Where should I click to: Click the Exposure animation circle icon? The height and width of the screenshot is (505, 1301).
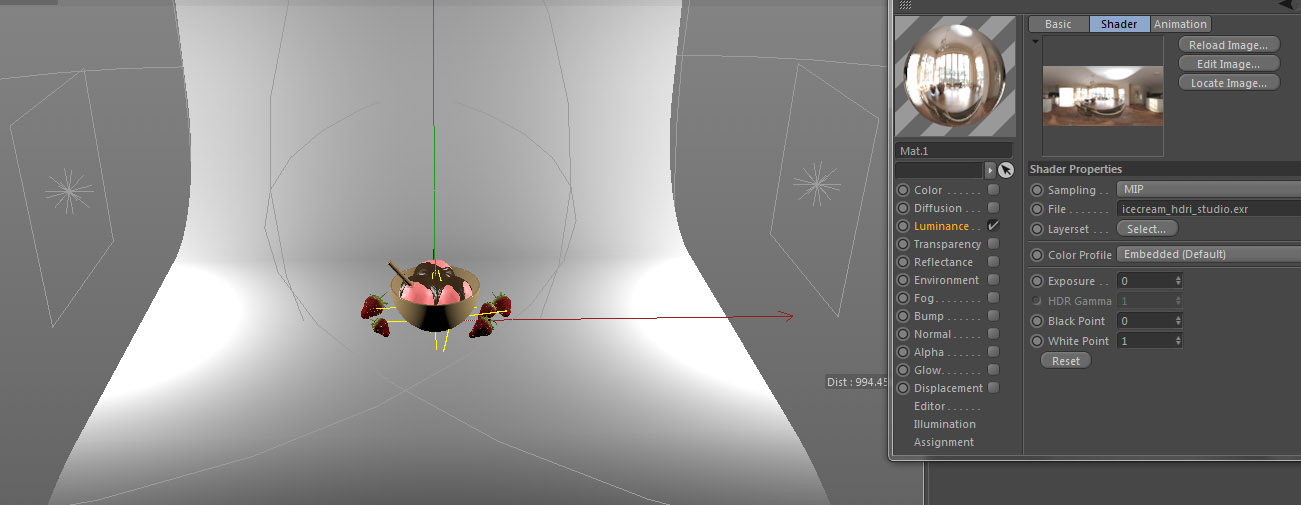(x=1037, y=281)
